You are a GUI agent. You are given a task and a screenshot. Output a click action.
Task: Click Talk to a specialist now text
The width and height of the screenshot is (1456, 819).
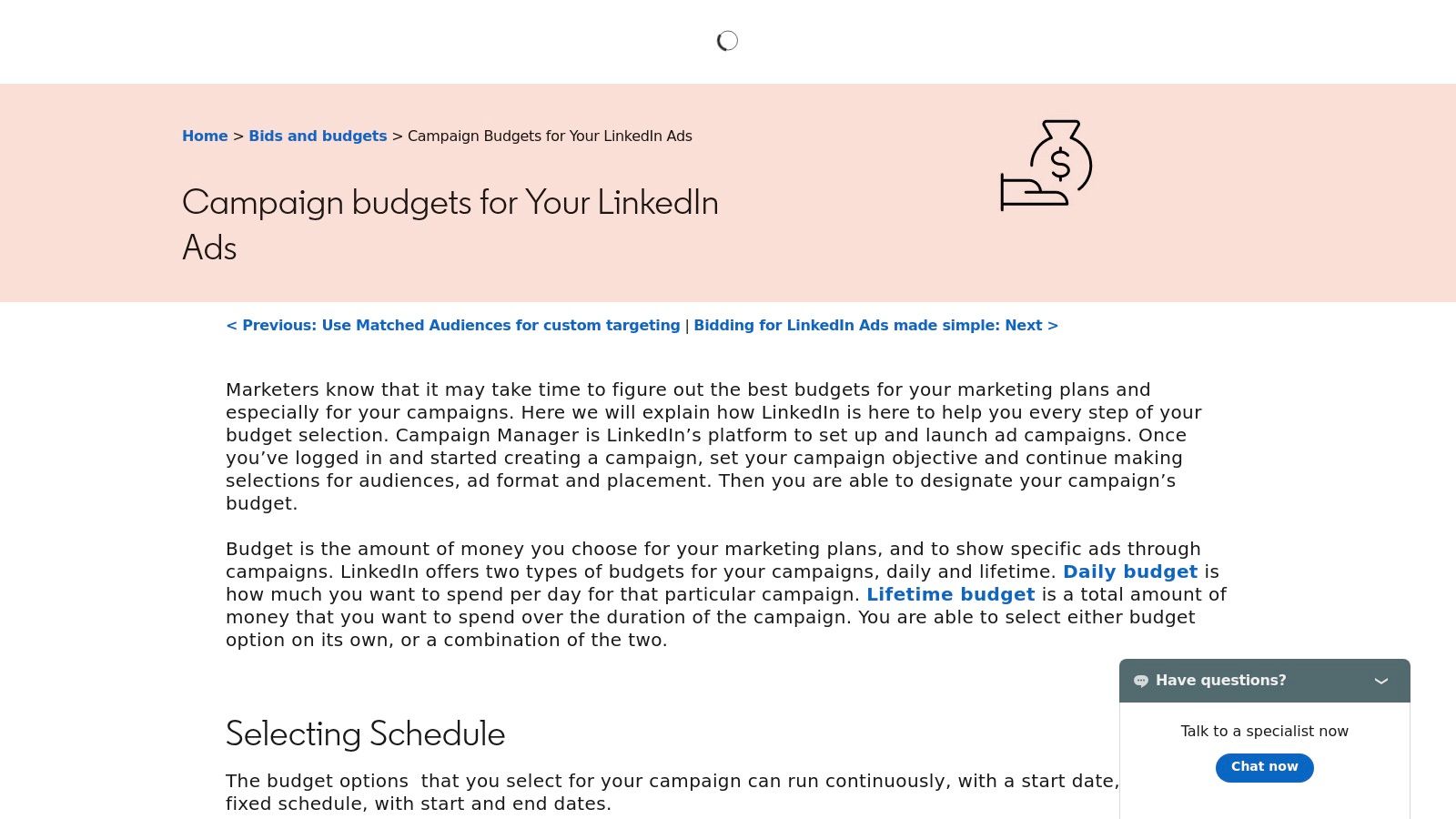[x=1264, y=731]
